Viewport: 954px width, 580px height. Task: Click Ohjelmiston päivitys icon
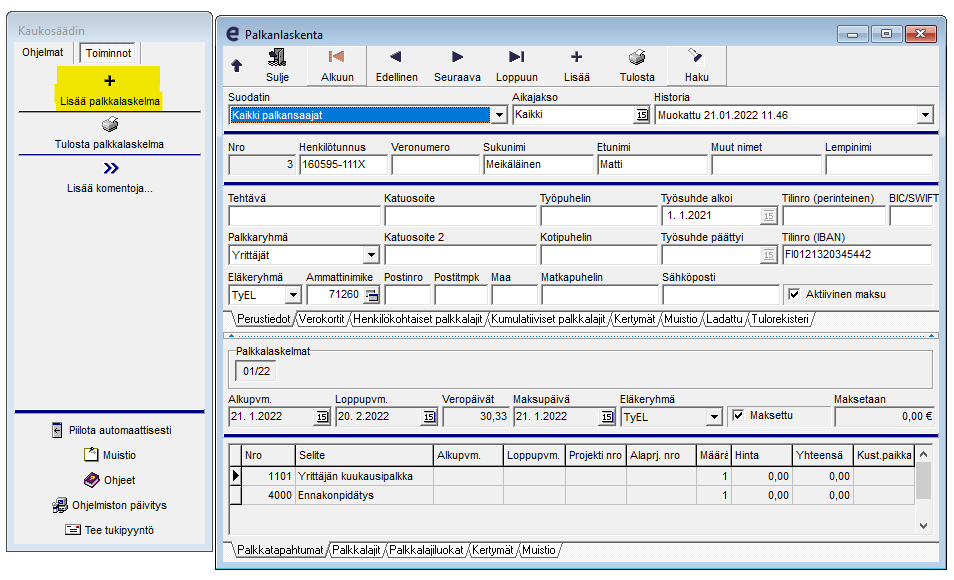[60, 505]
